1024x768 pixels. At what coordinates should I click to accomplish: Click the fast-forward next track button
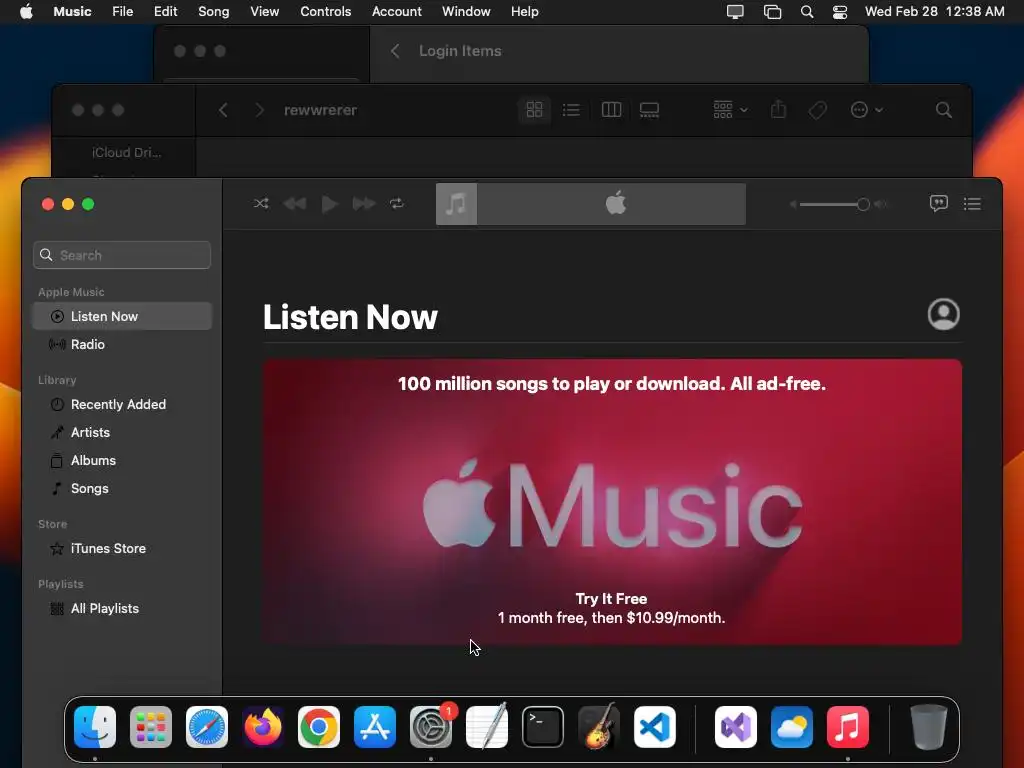tap(364, 204)
